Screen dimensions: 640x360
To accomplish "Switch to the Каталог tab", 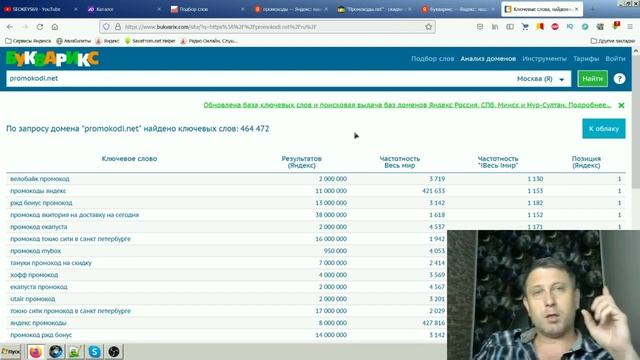I will 124,9.
